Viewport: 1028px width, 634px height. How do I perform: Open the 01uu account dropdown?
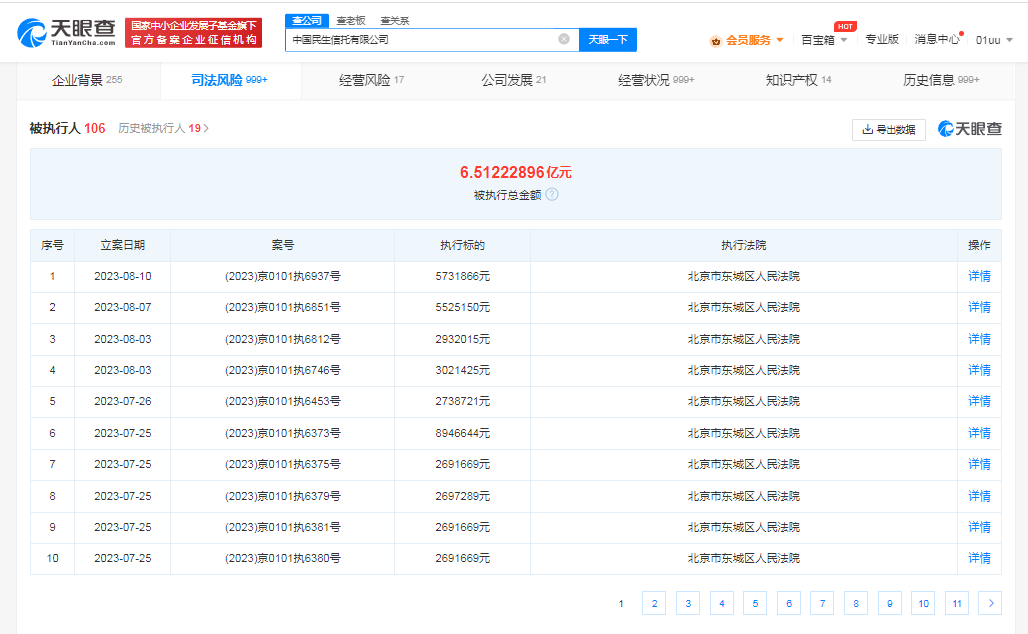coord(994,40)
